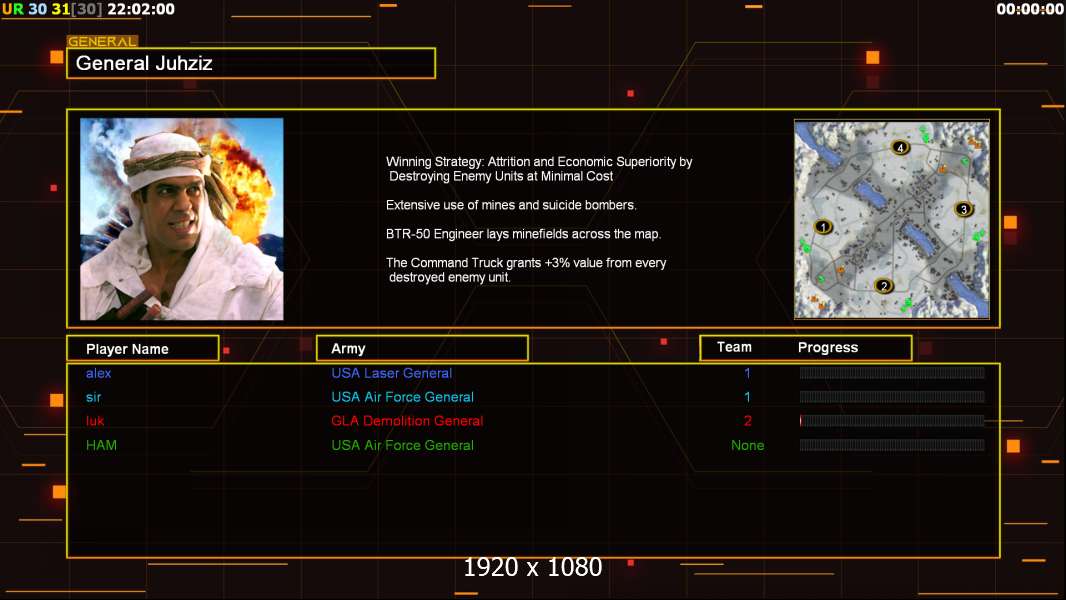This screenshot has height=600, width=1066.
Task: Click the Progress column header label
Action: [x=828, y=347]
